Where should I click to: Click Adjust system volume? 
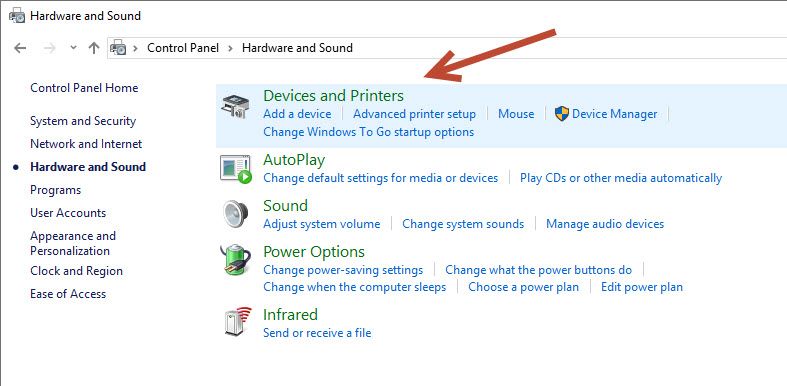coord(322,224)
